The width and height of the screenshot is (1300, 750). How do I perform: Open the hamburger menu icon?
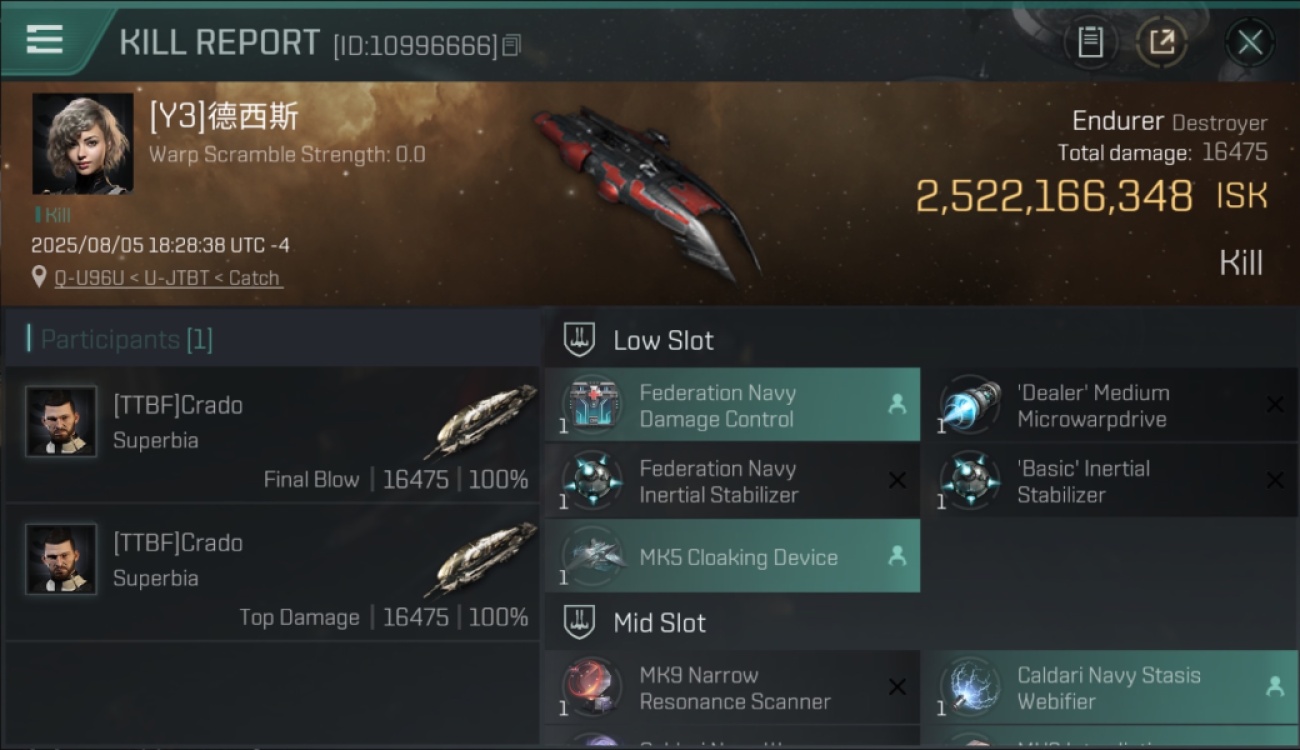tap(45, 40)
